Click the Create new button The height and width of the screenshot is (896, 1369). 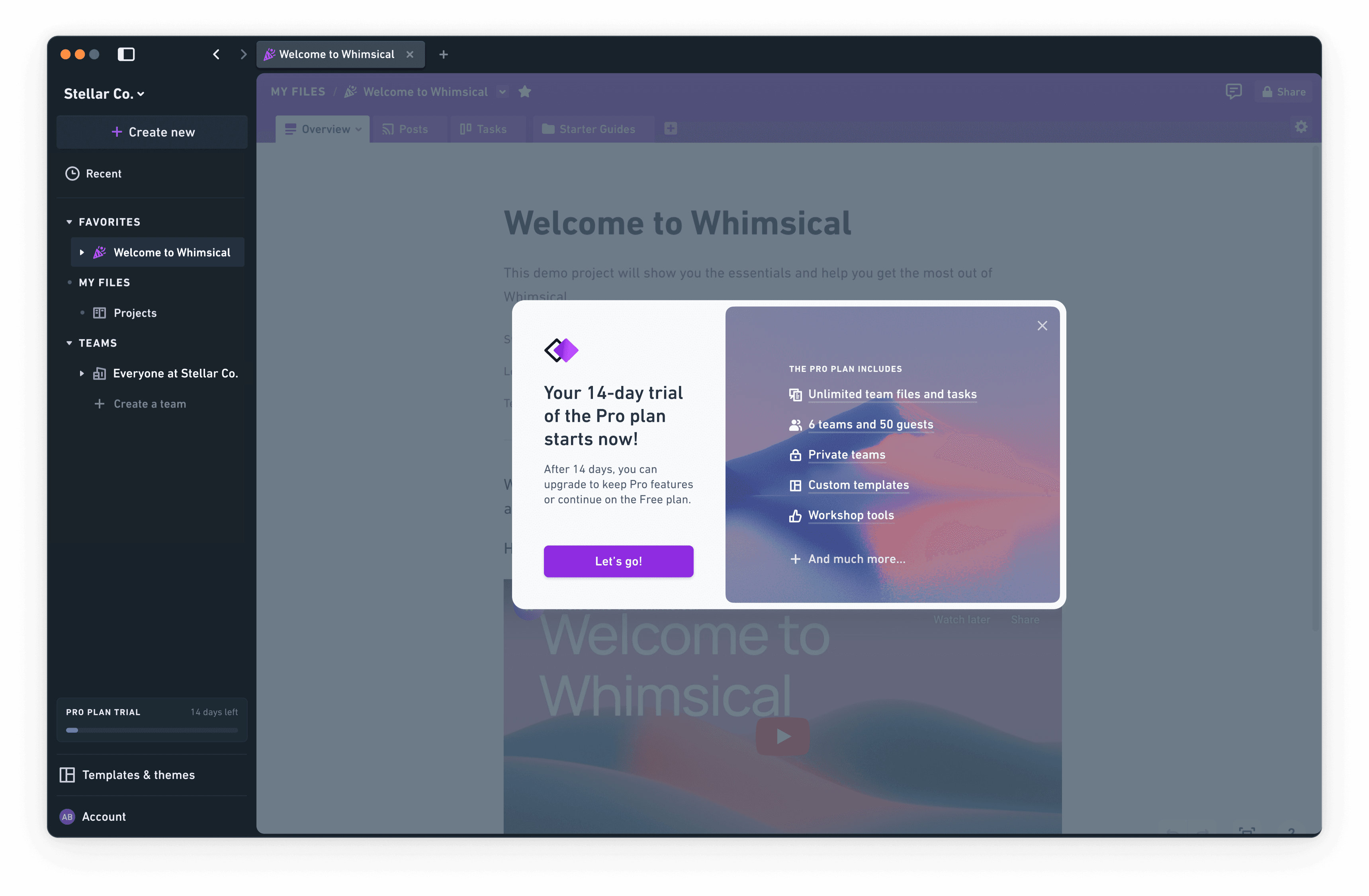[x=153, y=132]
